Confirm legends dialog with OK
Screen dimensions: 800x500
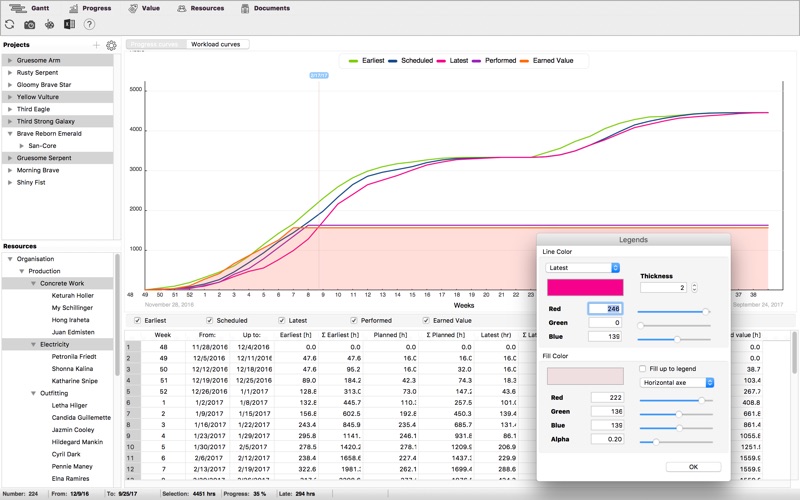(693, 467)
